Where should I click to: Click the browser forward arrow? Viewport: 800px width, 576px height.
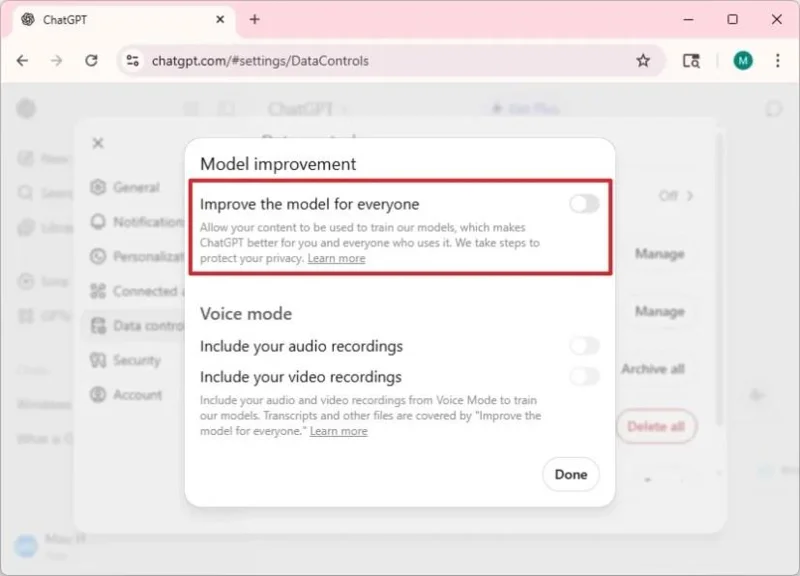56,61
